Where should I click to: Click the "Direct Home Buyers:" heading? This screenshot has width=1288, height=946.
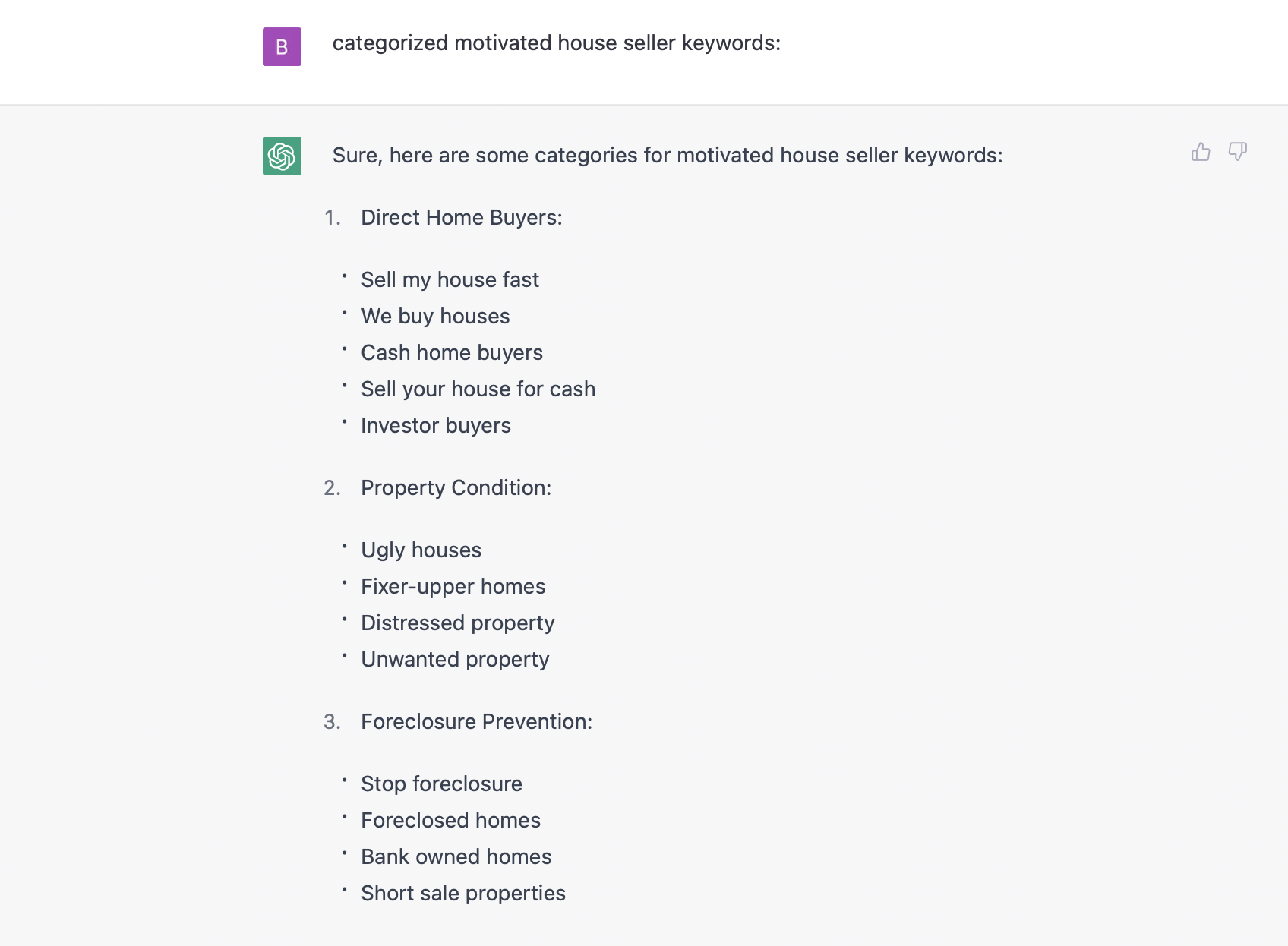click(461, 218)
